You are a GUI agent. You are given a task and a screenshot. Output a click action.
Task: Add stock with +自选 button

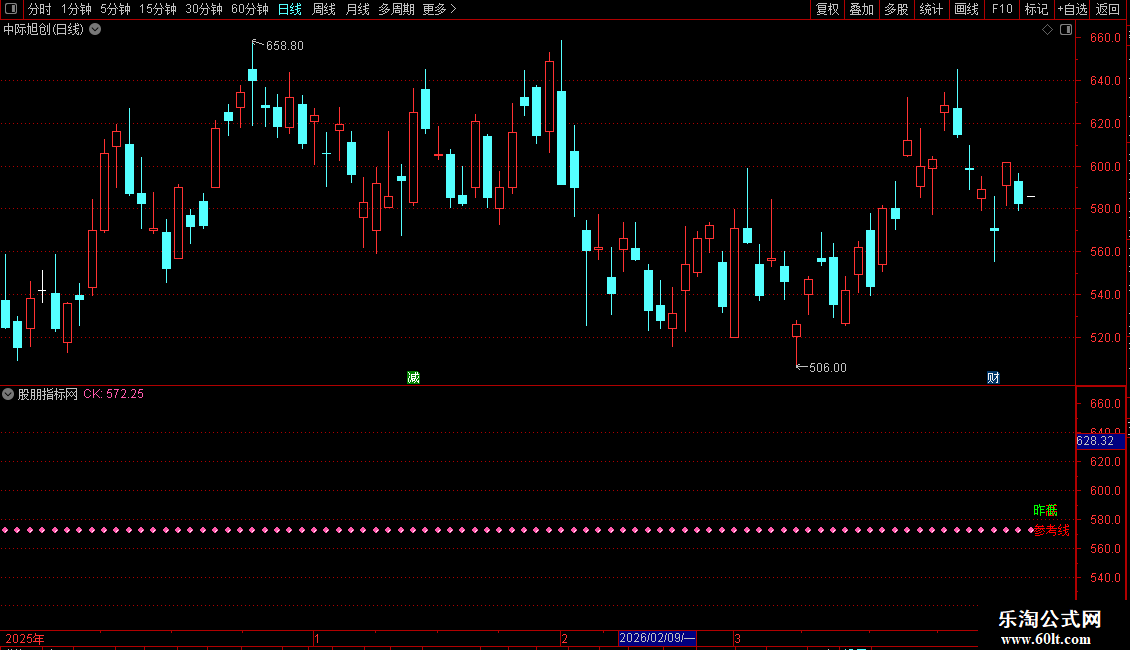pos(1072,9)
